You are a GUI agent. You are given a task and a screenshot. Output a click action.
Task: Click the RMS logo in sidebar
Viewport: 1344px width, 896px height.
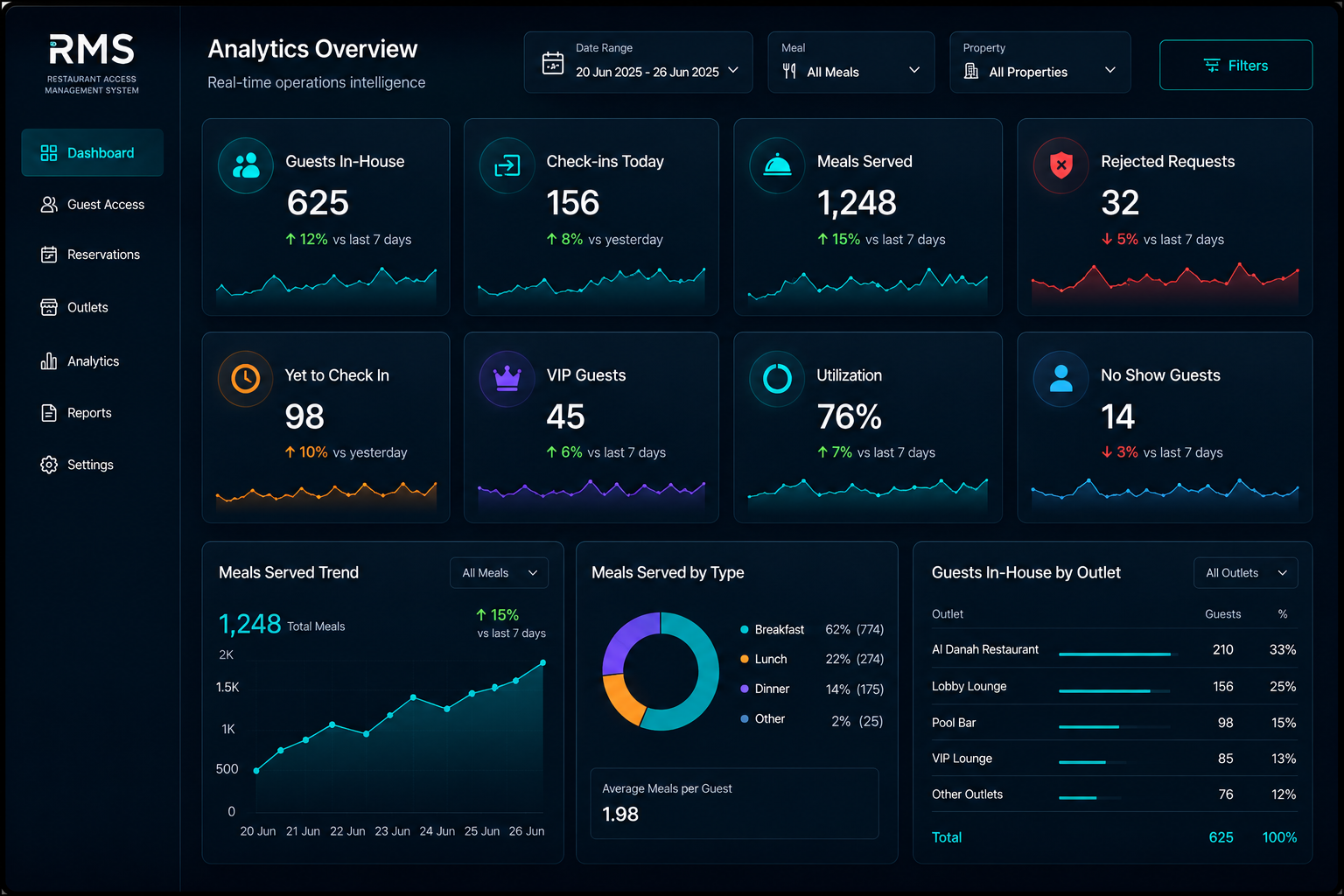pos(92,64)
